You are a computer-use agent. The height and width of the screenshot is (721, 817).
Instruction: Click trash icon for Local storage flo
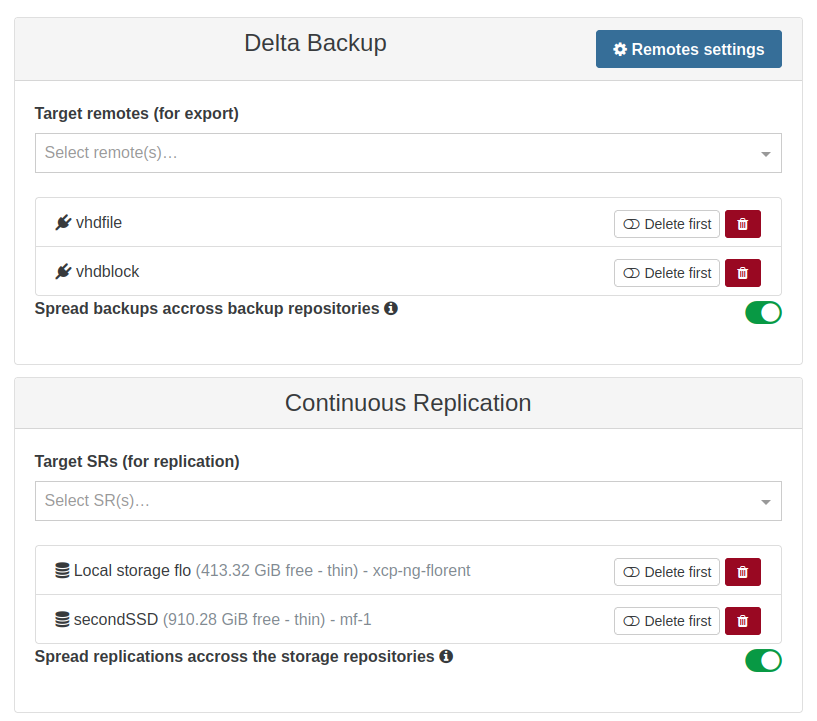pos(742,572)
